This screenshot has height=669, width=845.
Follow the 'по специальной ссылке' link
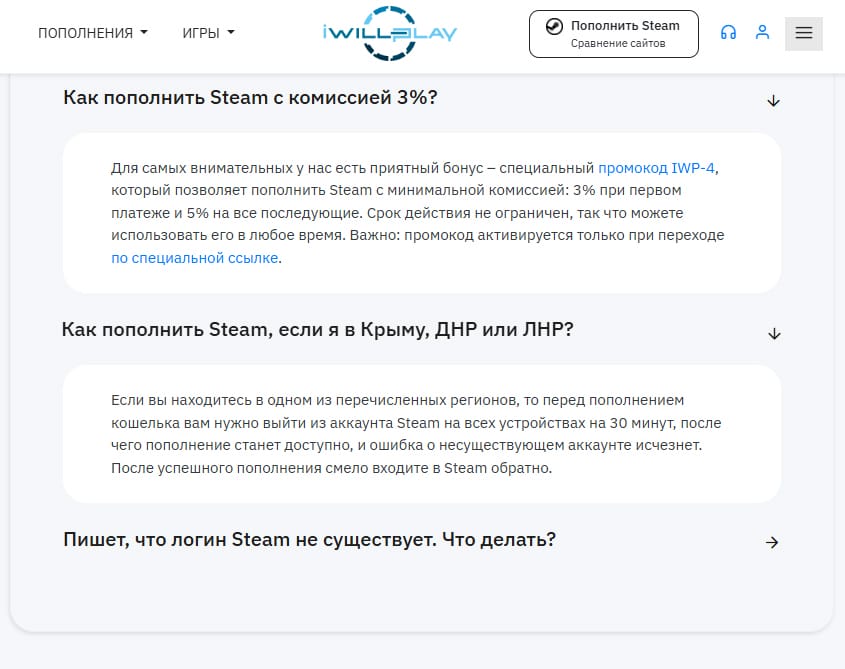(195, 258)
